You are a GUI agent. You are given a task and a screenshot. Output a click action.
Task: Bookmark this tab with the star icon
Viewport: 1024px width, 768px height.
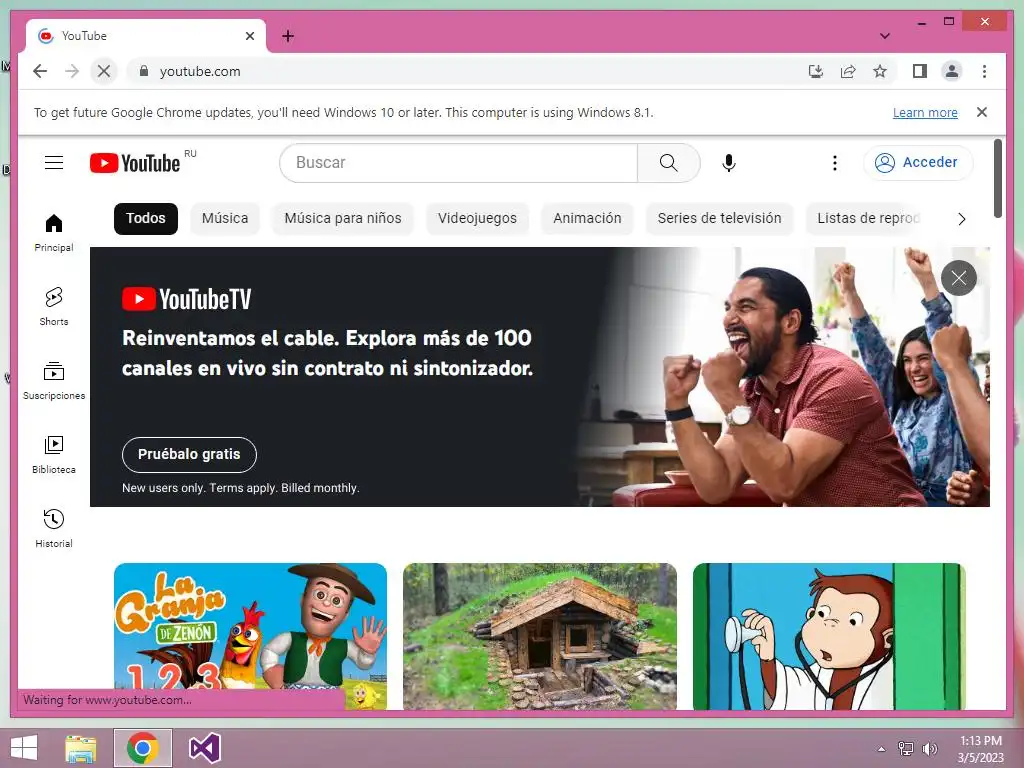click(880, 71)
